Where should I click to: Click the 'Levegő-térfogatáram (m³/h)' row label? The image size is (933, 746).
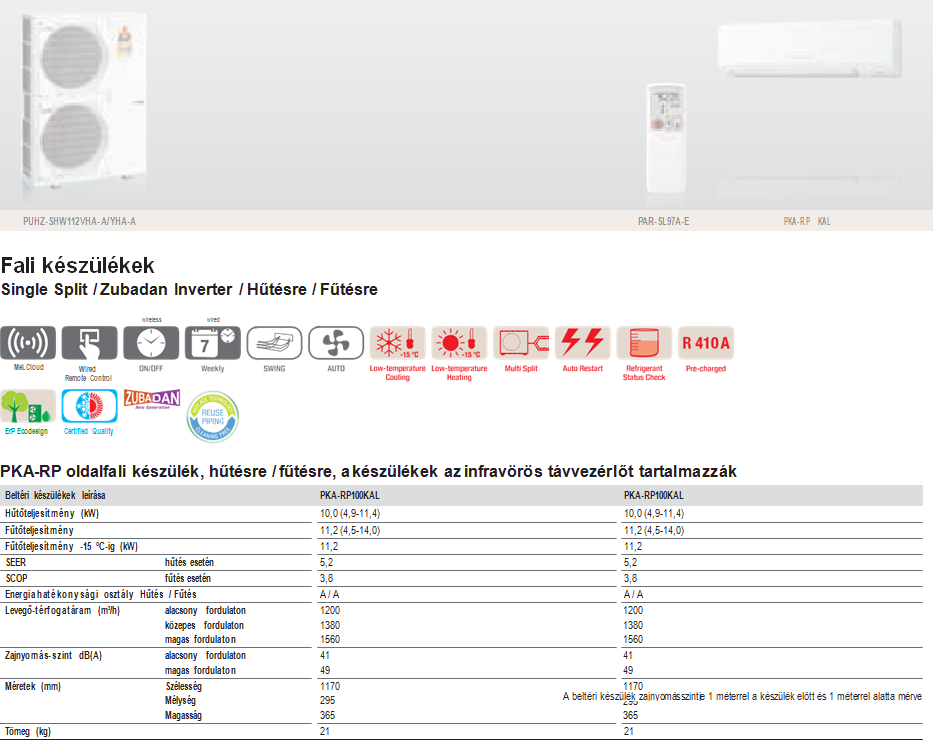click(62, 610)
